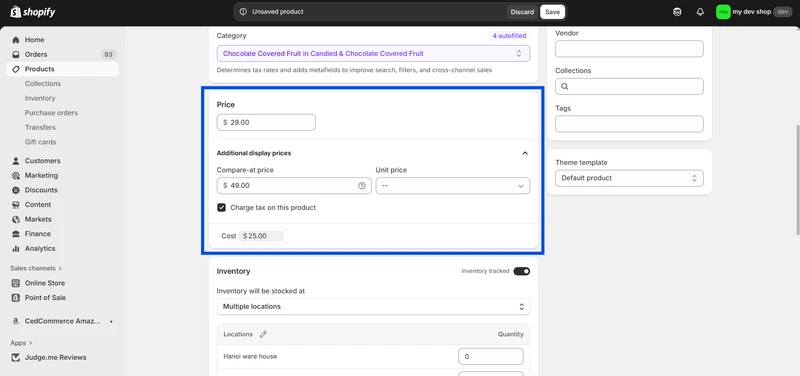Expand the Apps section
800x376 pixels.
pos(21,343)
